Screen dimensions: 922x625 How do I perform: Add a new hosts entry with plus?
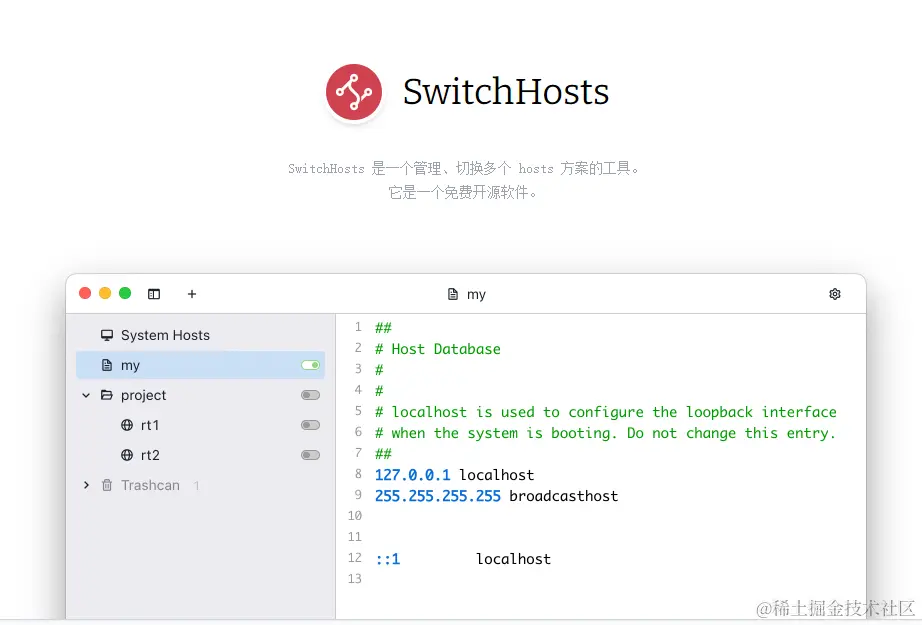192,294
